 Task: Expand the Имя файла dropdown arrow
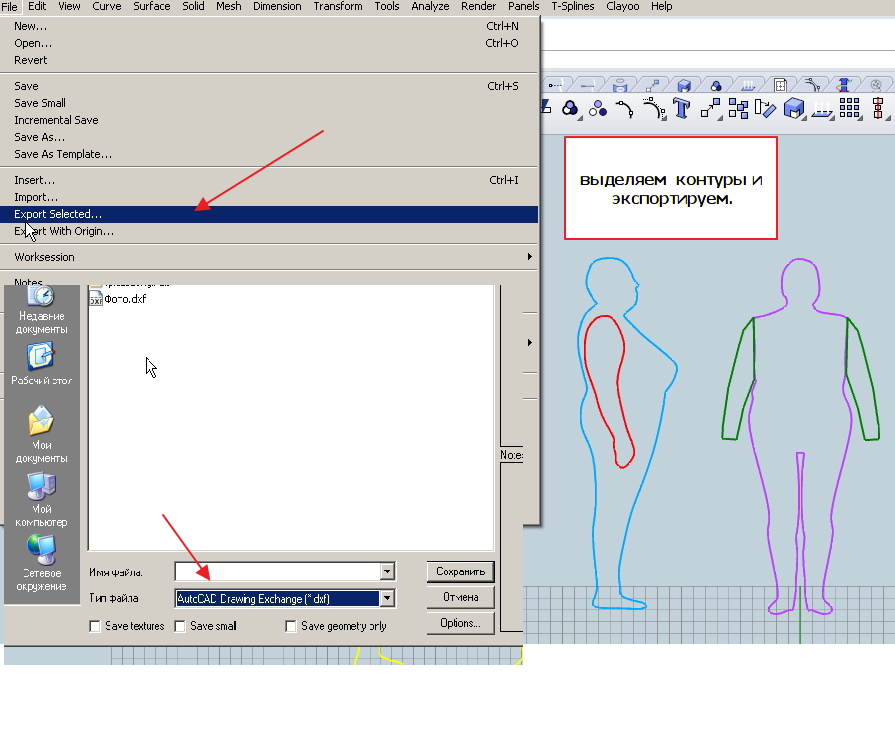click(387, 571)
